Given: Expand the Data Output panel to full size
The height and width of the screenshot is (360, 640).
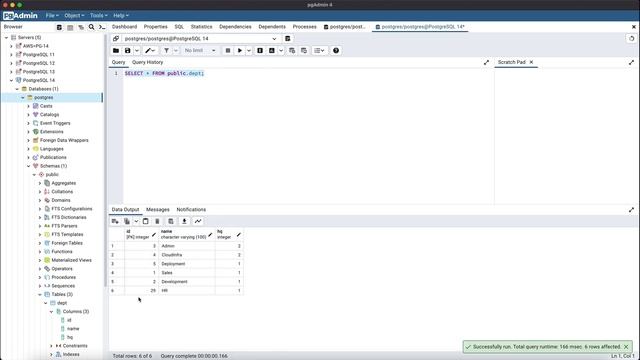Looking at the screenshot, I should pyautogui.click(x=631, y=210).
